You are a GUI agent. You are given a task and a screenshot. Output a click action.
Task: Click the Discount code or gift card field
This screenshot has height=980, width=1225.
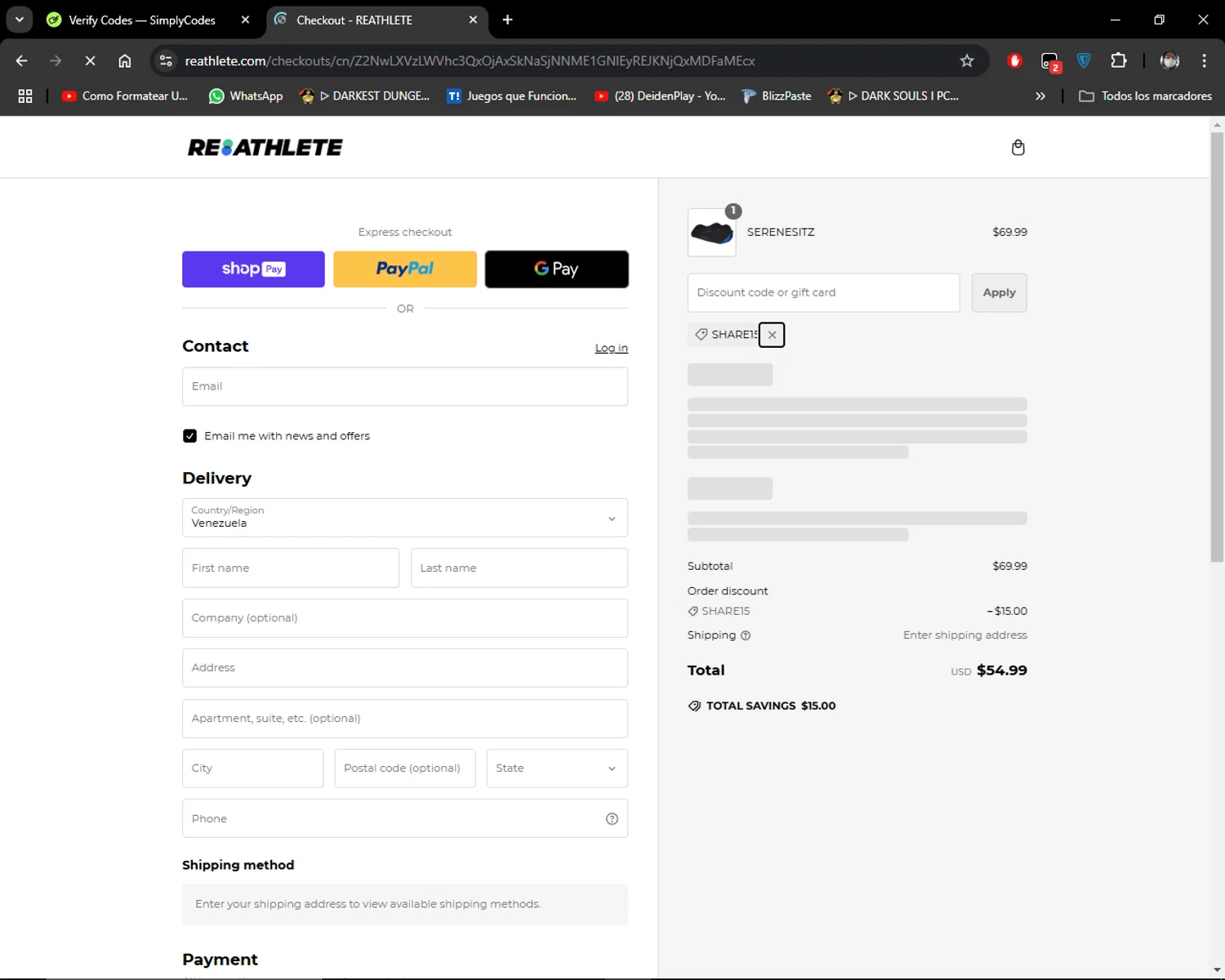tap(823, 292)
